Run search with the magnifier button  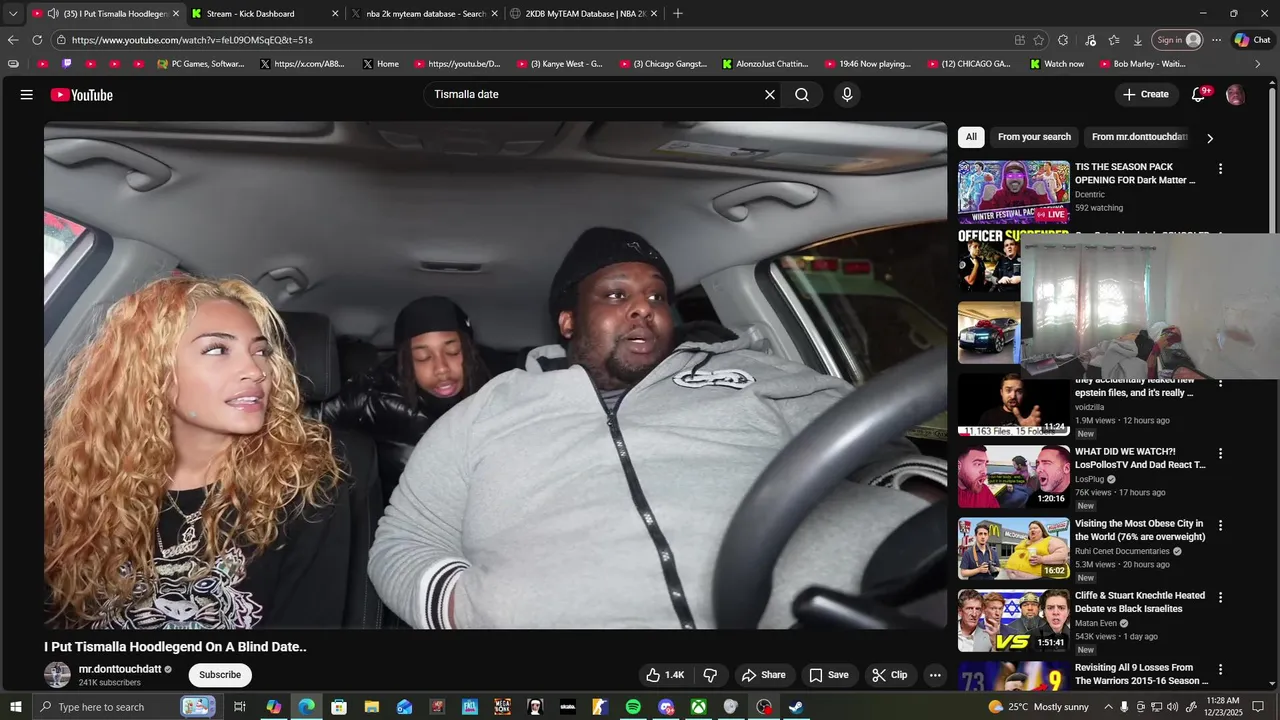pyautogui.click(x=802, y=95)
